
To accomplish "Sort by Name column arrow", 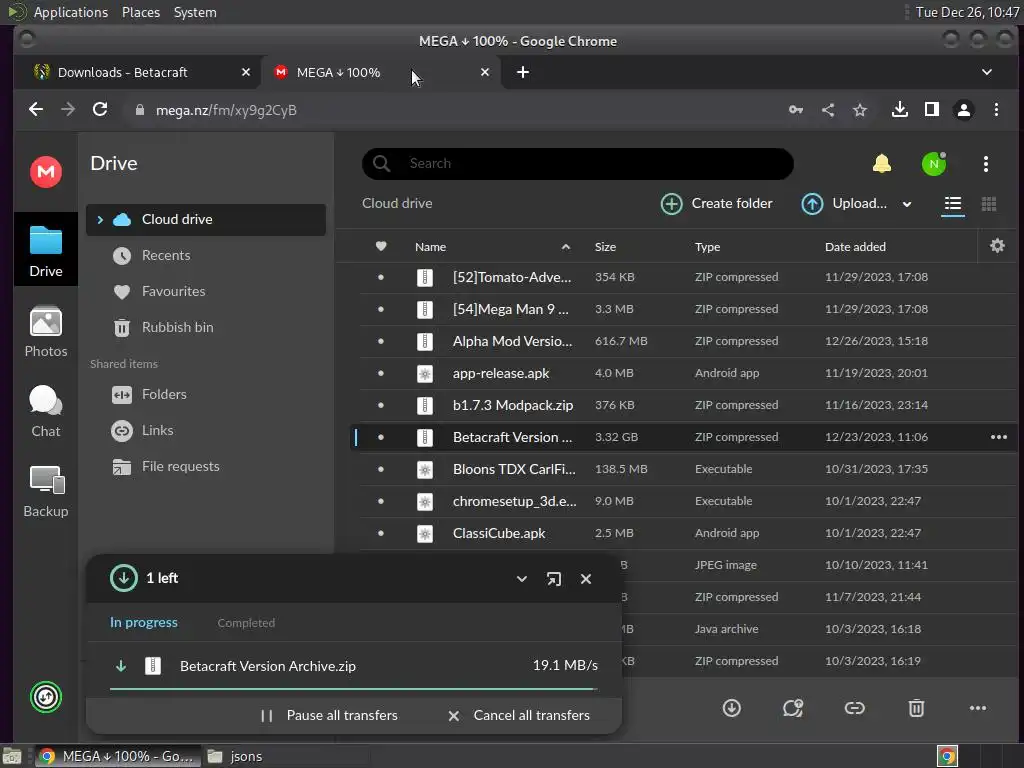I will (566, 247).
